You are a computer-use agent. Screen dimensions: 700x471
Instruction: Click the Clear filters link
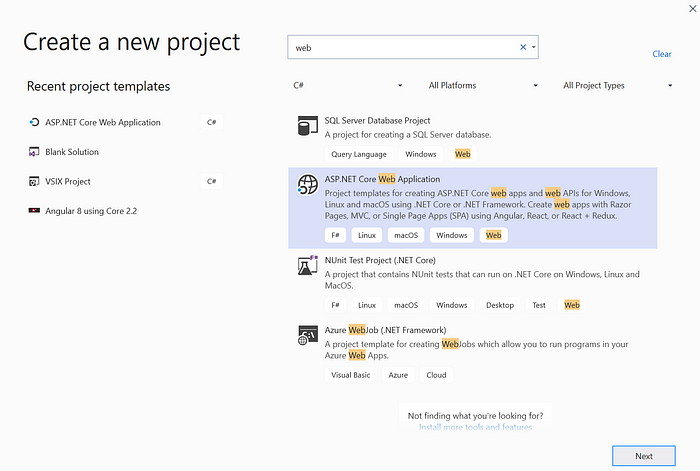pos(662,54)
